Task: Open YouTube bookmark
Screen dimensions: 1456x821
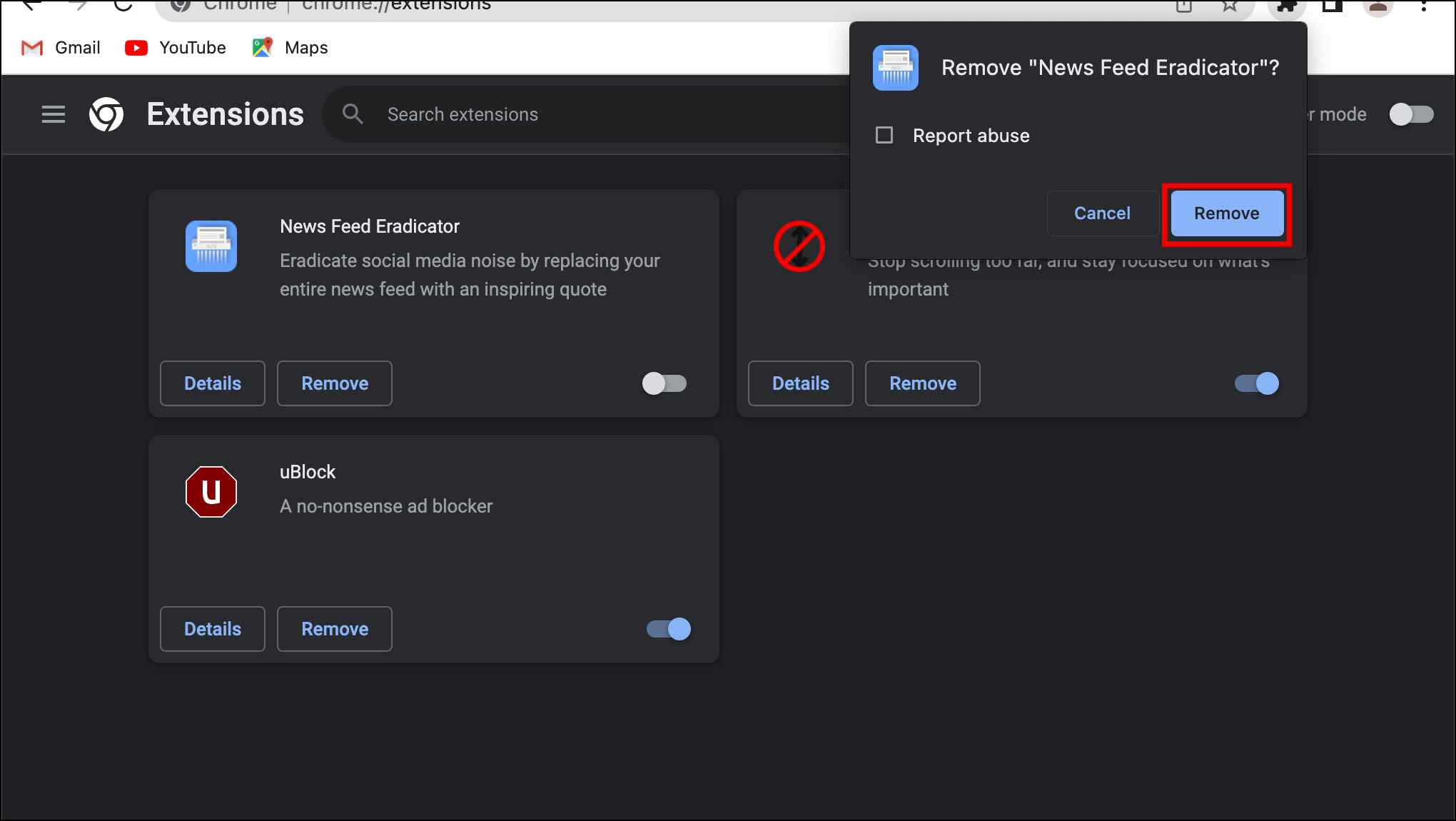Action: (x=176, y=48)
